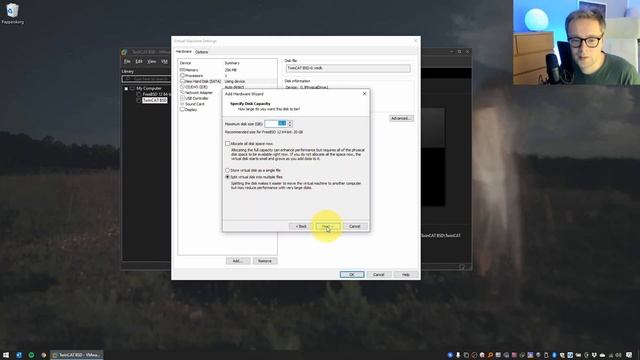This screenshot has height=360, width=640.
Task: Select the CD/DVD (IDE) device icon
Action: point(182,87)
